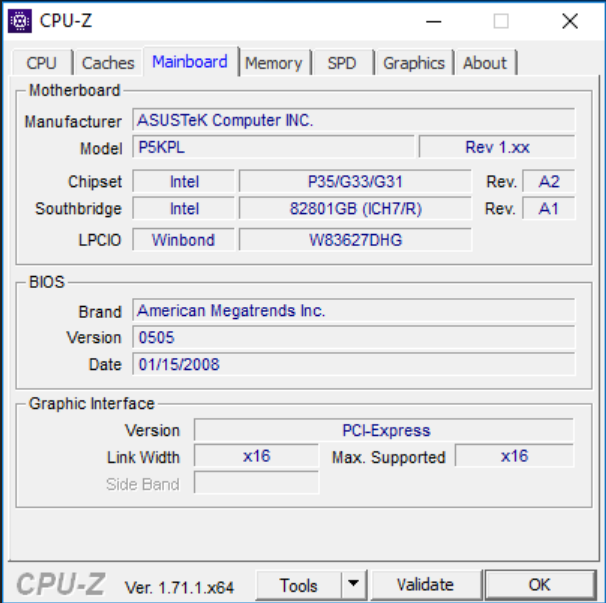Image resolution: width=606 pixels, height=603 pixels.
Task: Open the Caches tab
Action: tap(108, 63)
